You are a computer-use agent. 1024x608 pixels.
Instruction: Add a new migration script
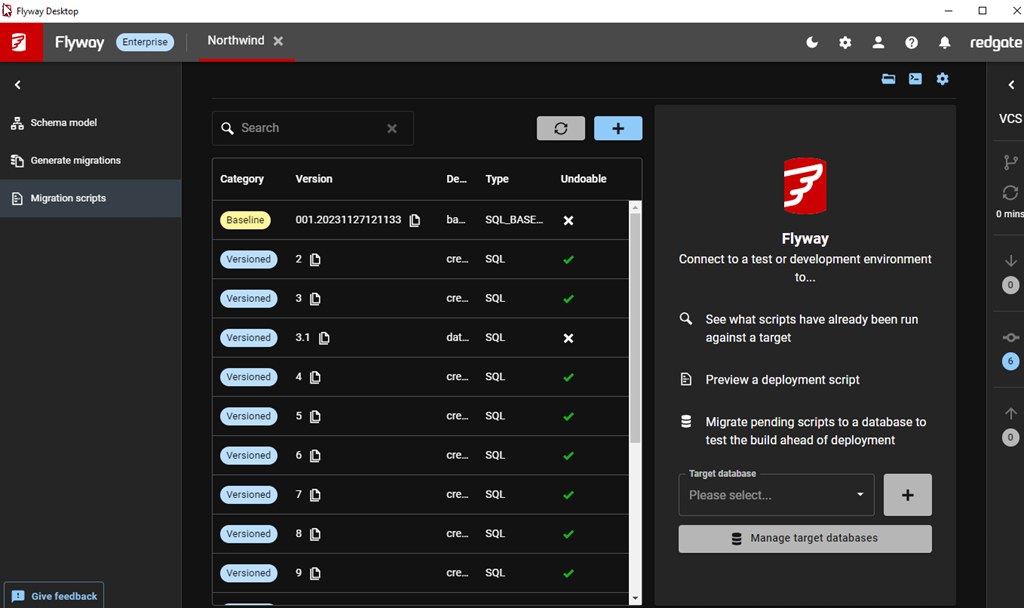pos(618,128)
